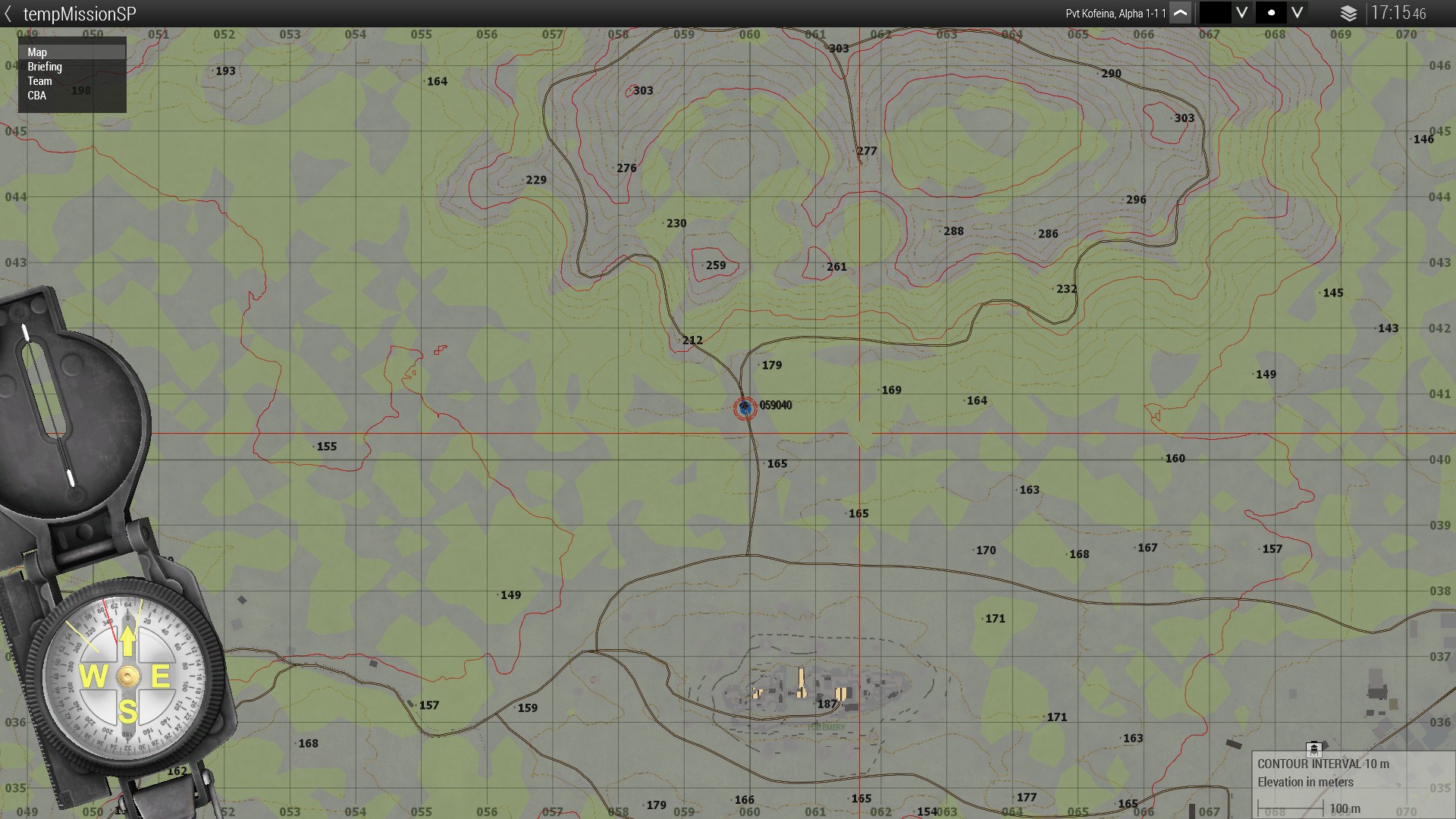Click the 059040 grid marker label
Viewport: 1456px width, 819px height.
[x=775, y=406]
